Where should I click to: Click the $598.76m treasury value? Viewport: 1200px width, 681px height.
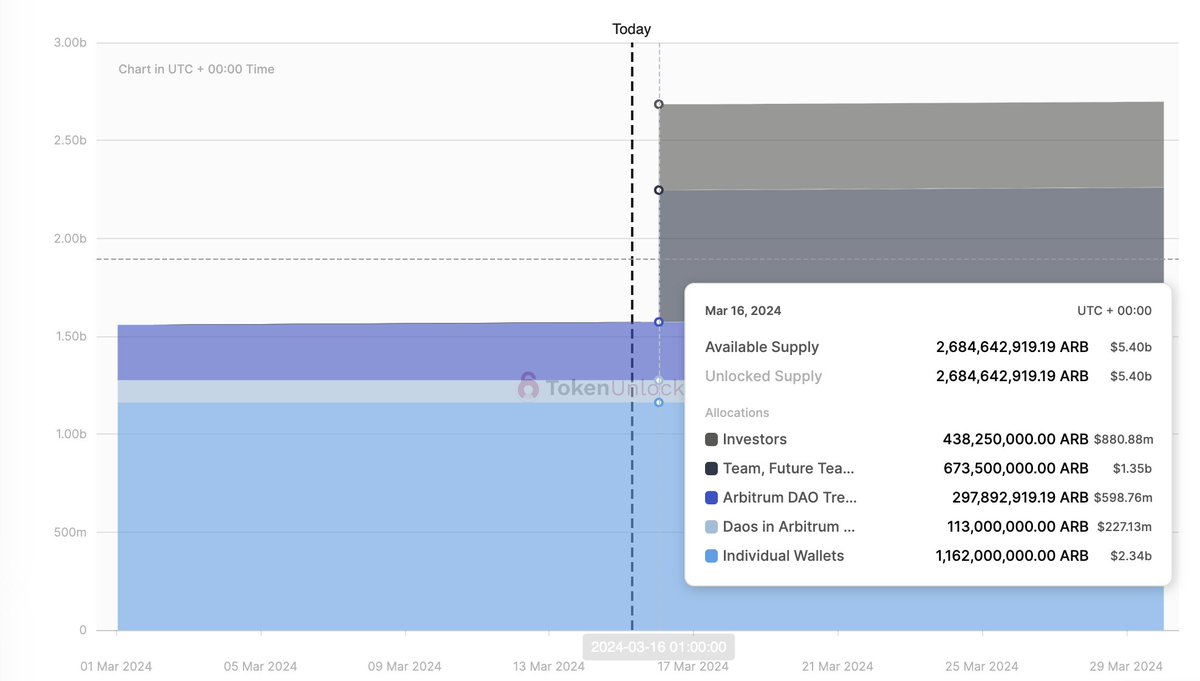point(1123,497)
